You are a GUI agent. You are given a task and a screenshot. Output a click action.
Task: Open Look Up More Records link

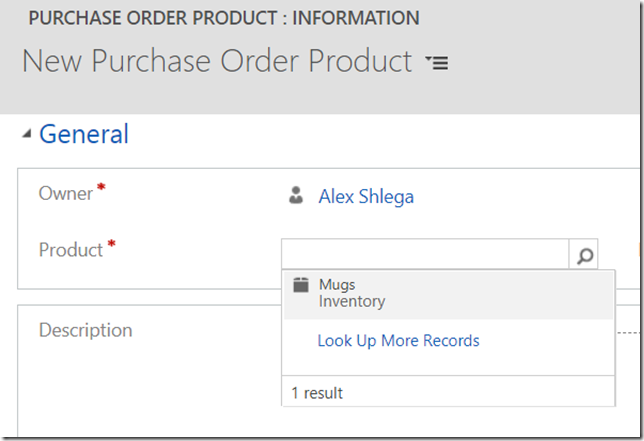398,341
